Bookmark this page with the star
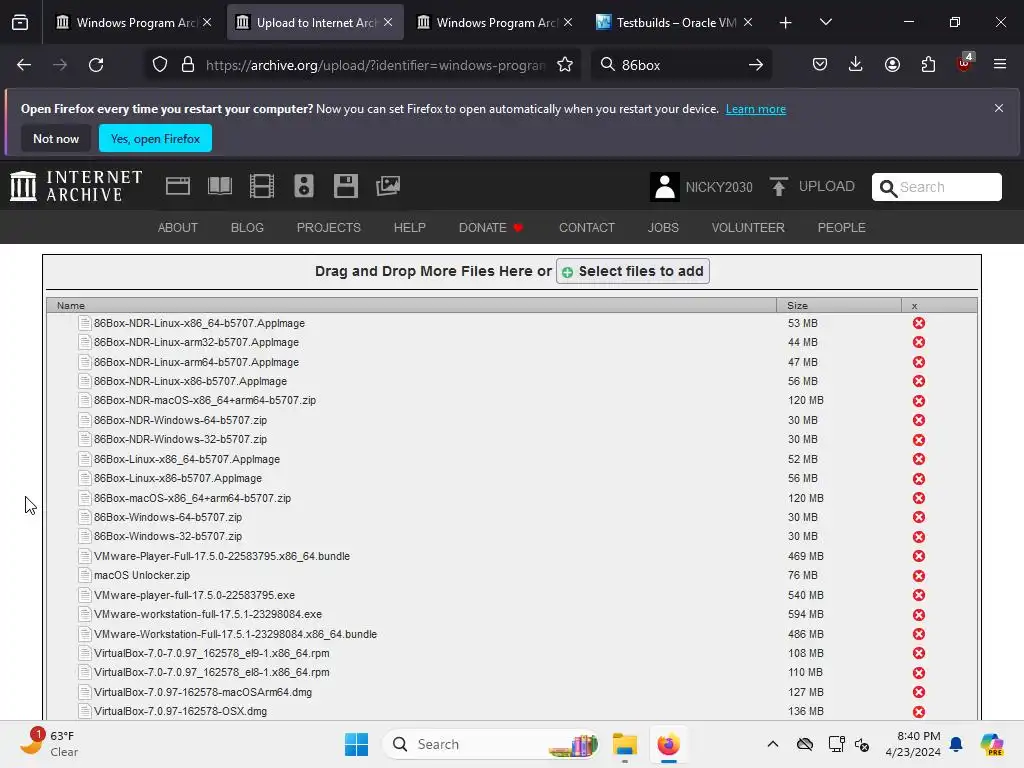 (x=565, y=65)
